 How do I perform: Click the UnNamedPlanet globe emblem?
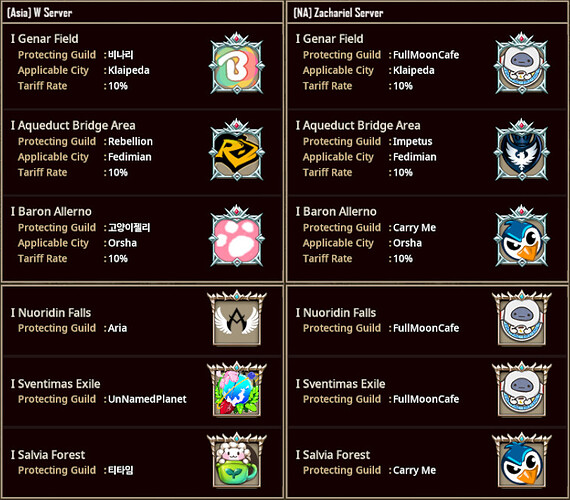click(237, 389)
